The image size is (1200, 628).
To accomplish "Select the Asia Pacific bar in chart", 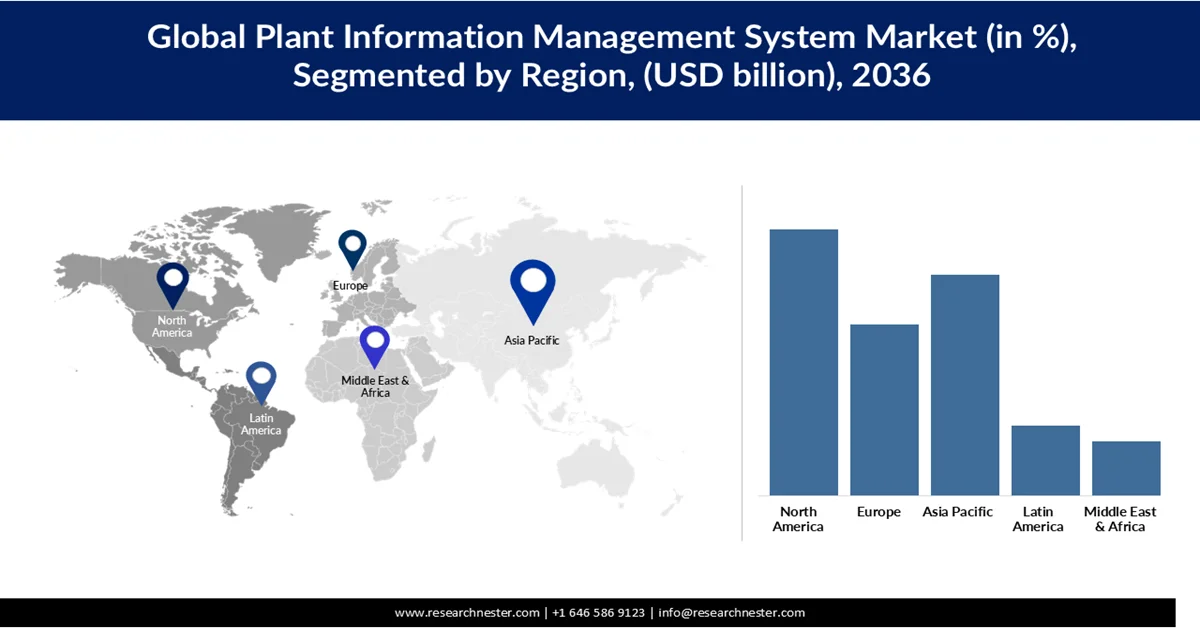I will 965,384.
